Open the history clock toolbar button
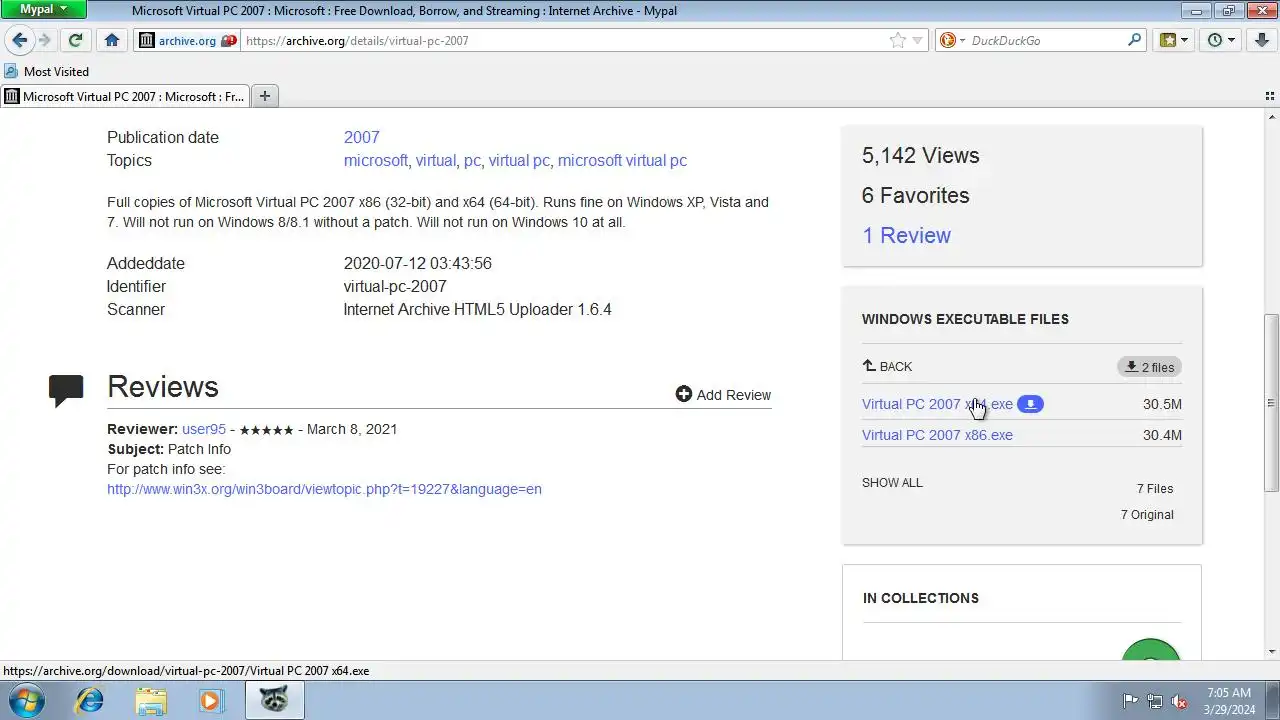1280x720 pixels. point(1220,40)
